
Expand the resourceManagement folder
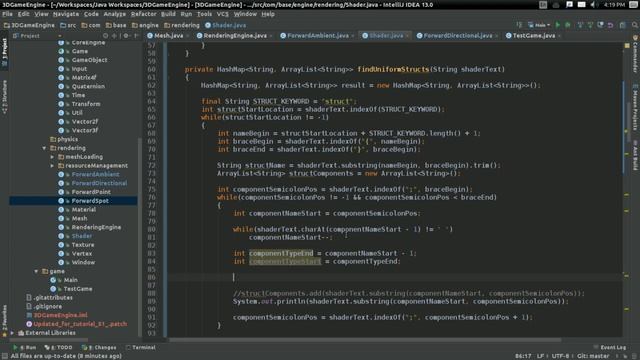click(52, 166)
